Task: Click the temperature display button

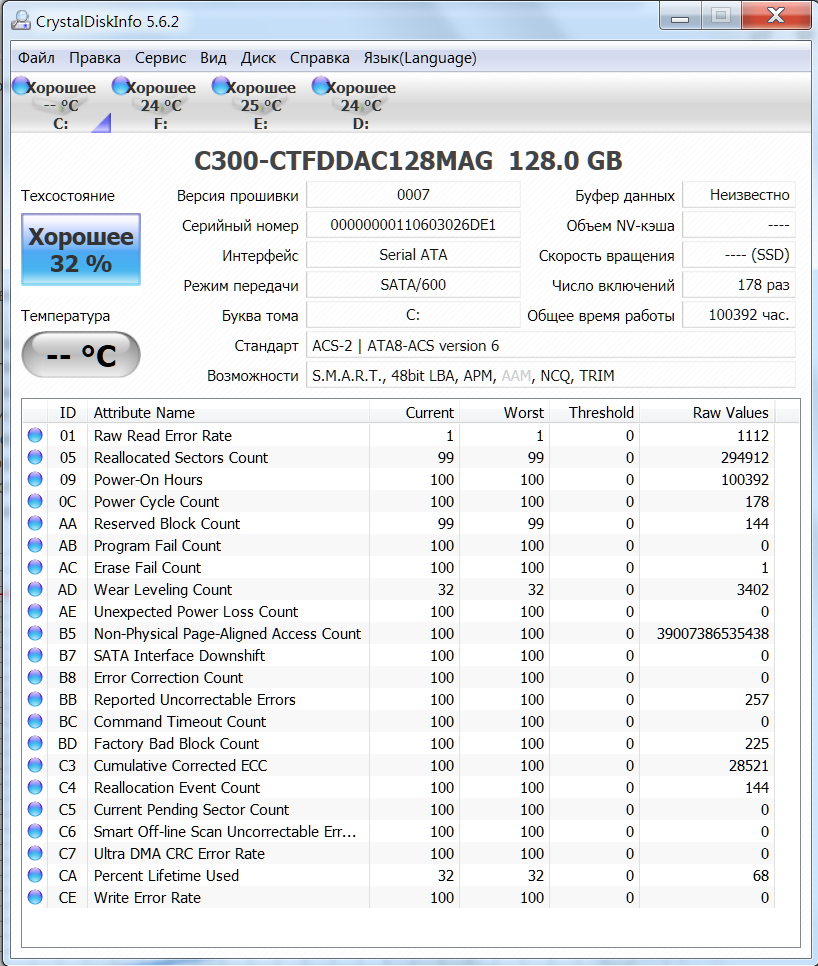Action: (x=80, y=355)
